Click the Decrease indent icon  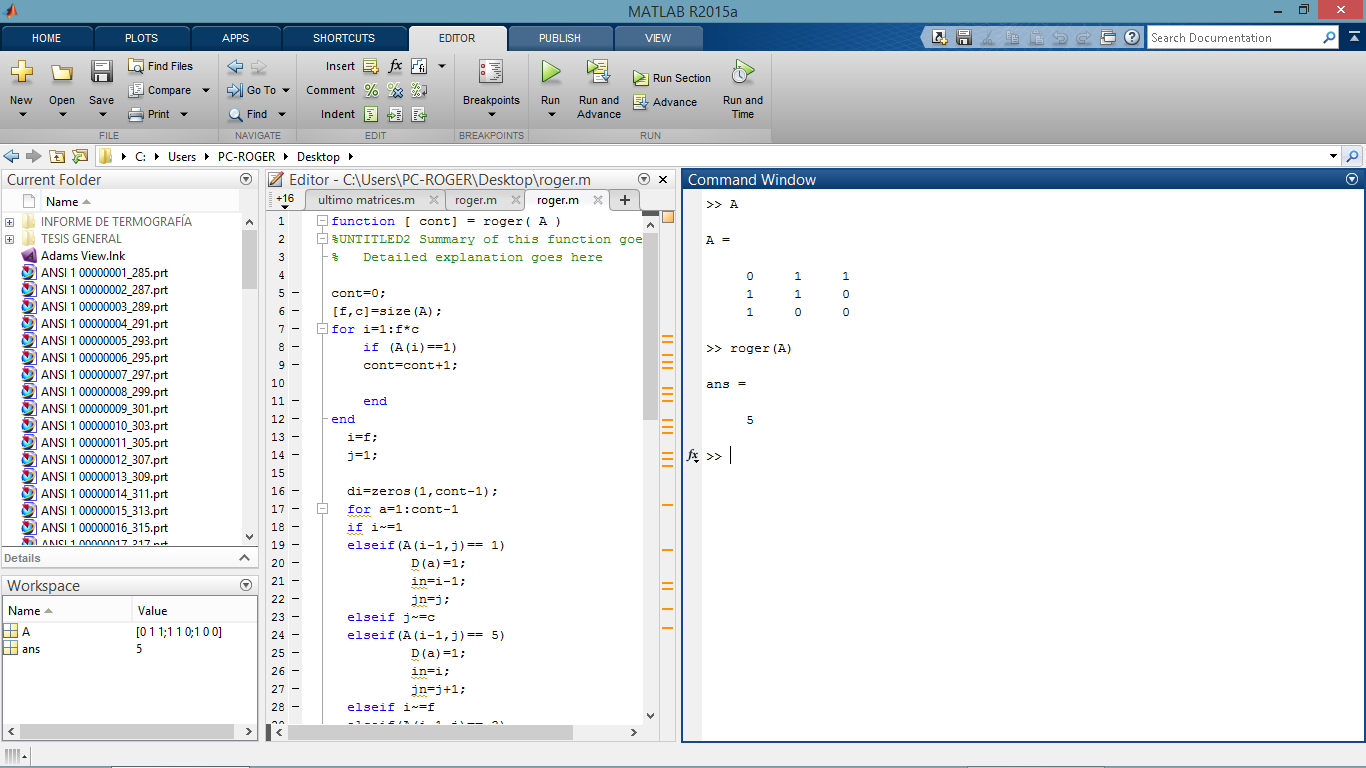[419, 114]
